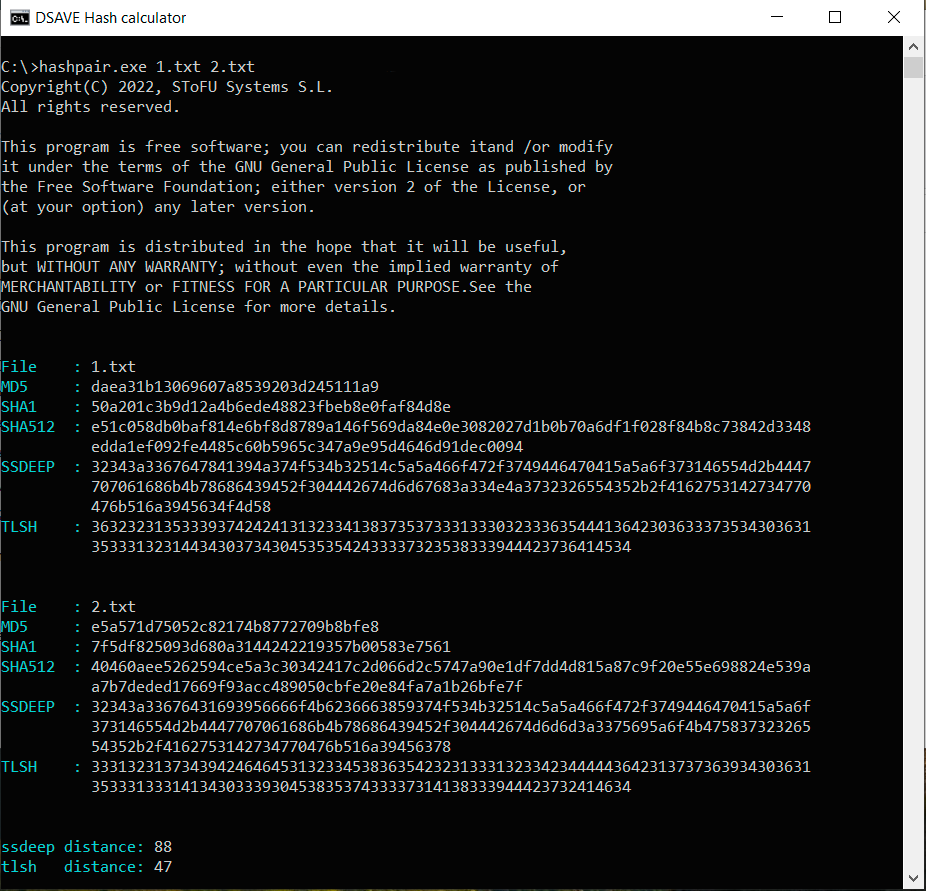Screen dimensions: 926x891
Task: Click the MD5 hash value of 2.txt
Action: [x=234, y=627]
